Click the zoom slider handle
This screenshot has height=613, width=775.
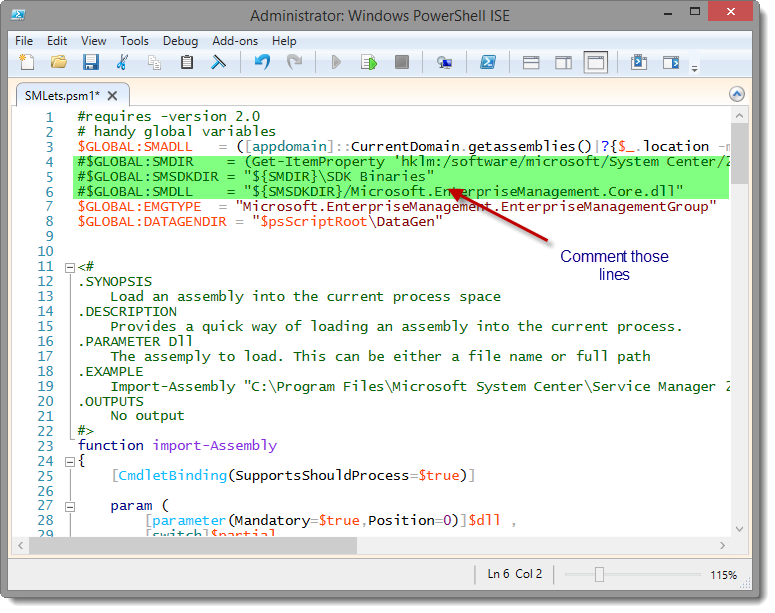pos(599,574)
